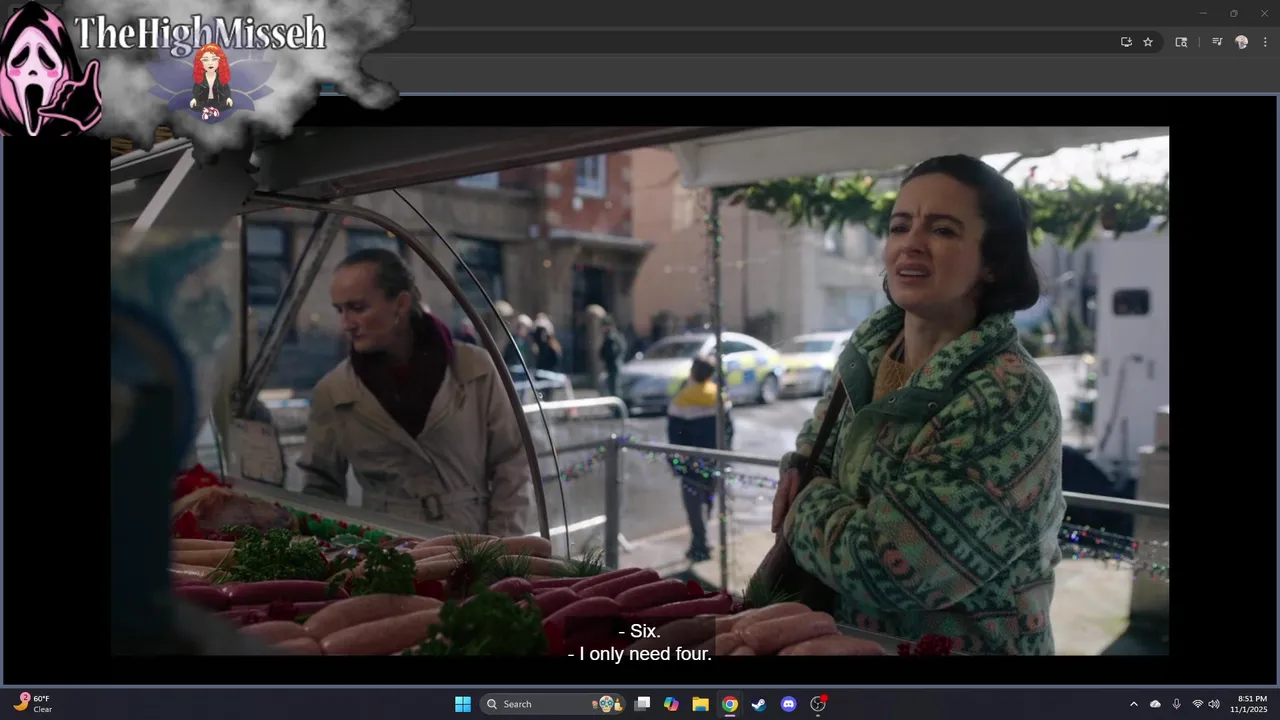Open File Explorer from the taskbar
Image resolution: width=1280 pixels, height=720 pixels.
pyautogui.click(x=700, y=704)
